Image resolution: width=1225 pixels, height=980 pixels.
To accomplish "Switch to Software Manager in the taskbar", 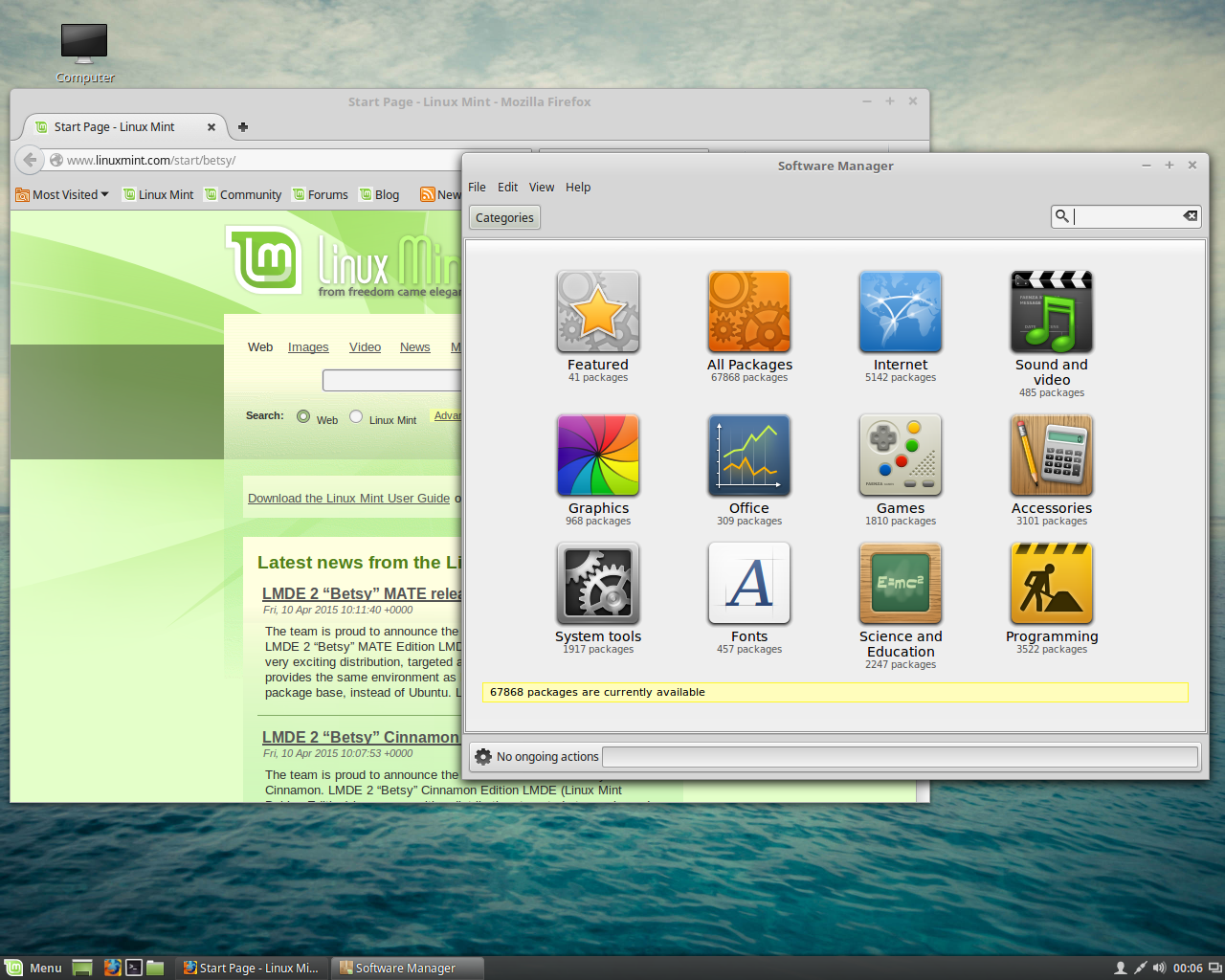I will [x=407, y=968].
